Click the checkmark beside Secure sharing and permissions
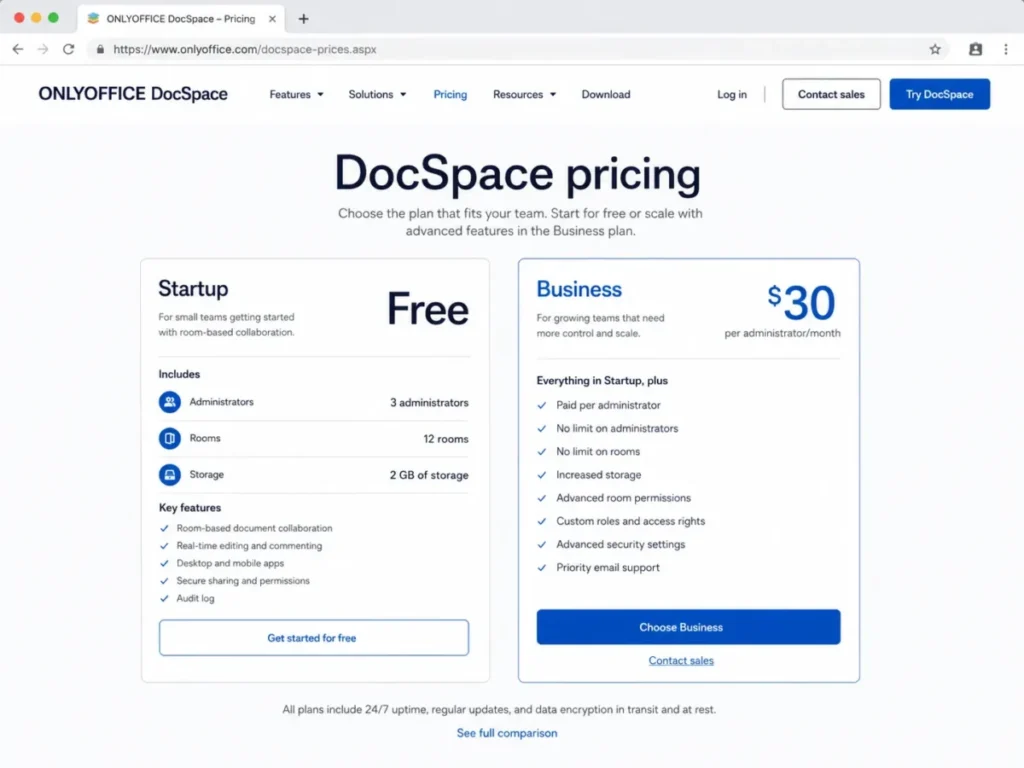The image size is (1024, 768). point(164,581)
